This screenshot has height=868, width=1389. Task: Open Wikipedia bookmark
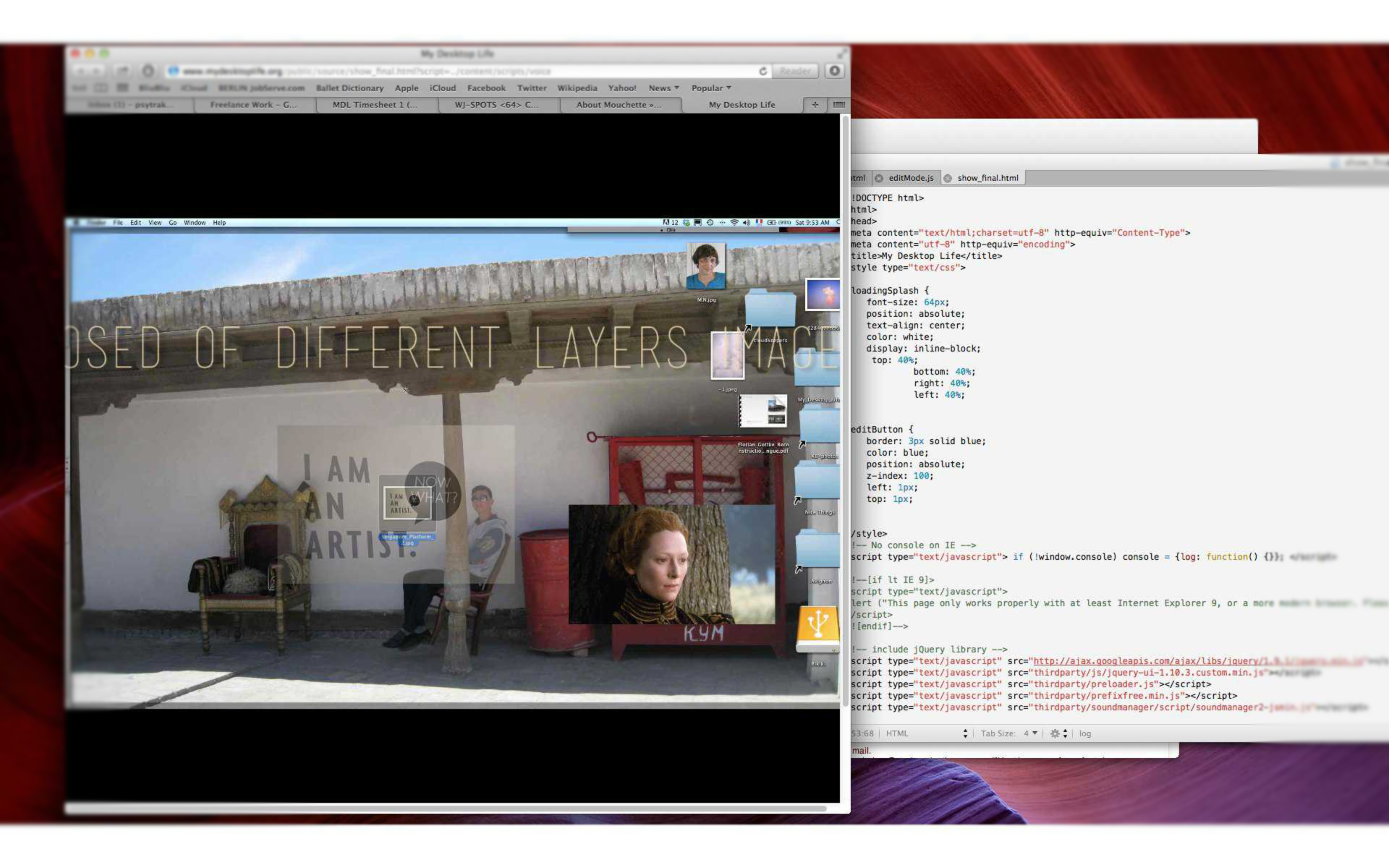pyautogui.click(x=577, y=88)
